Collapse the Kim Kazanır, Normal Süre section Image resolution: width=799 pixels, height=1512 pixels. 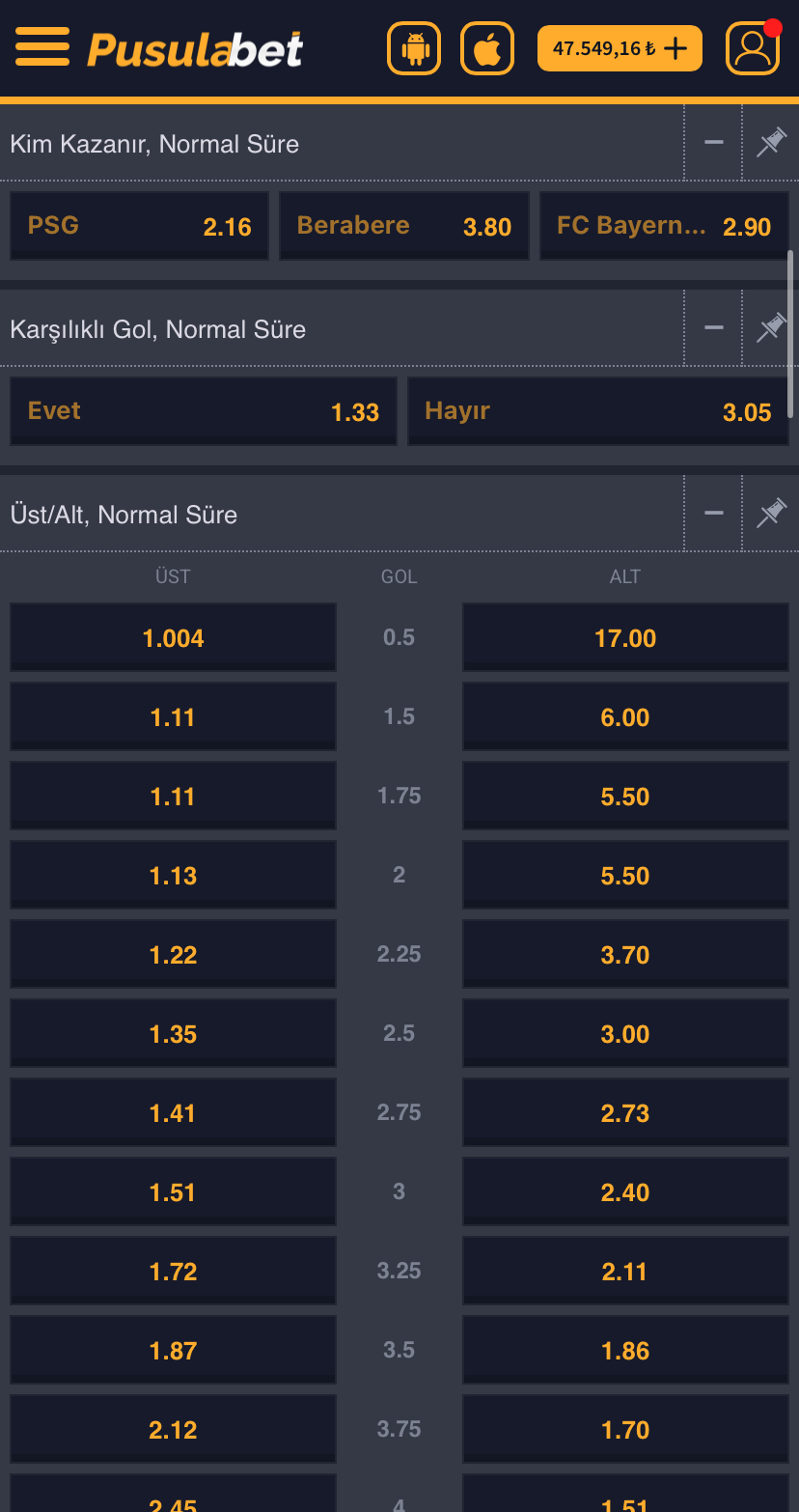click(x=714, y=143)
